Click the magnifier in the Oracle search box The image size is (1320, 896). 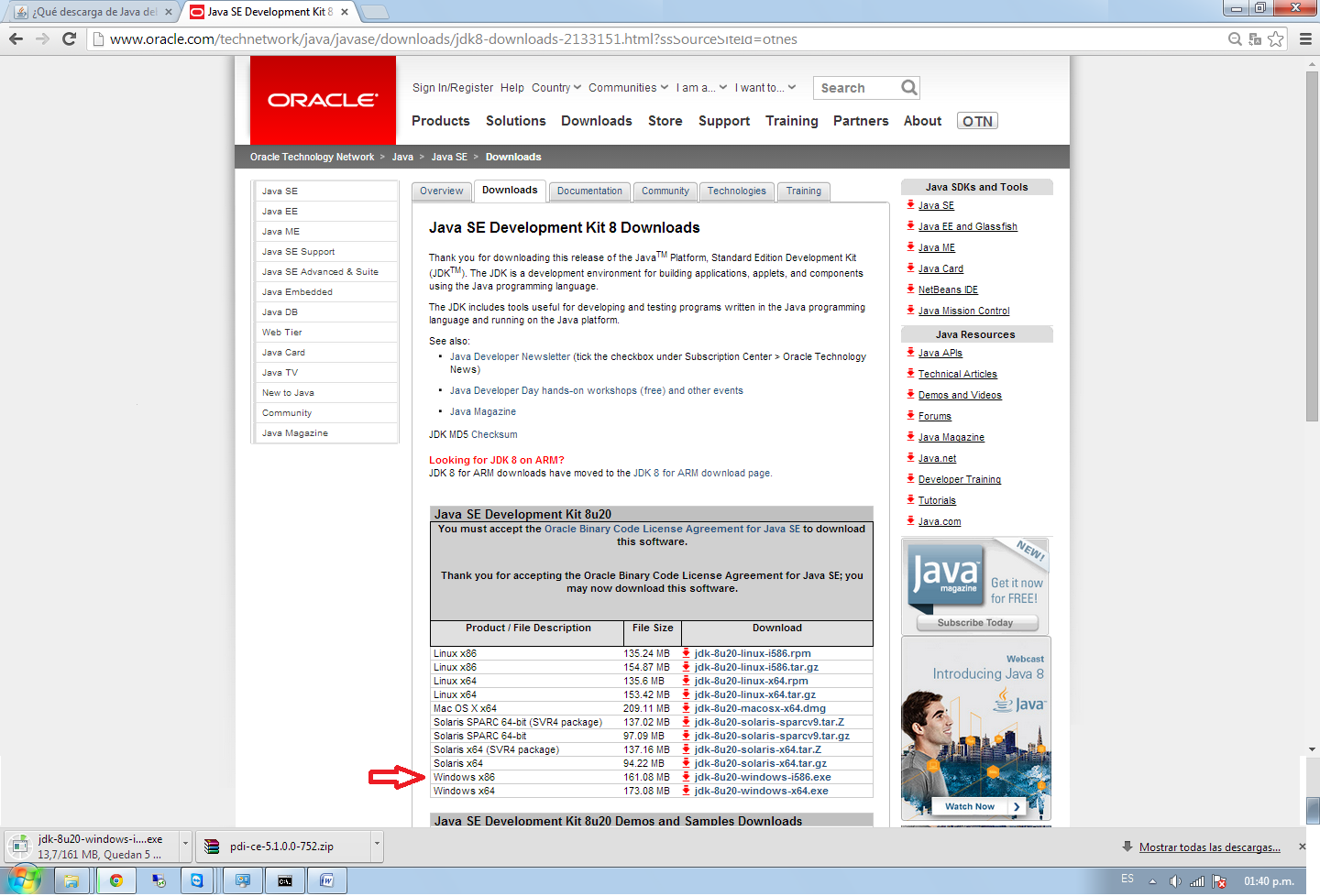(908, 87)
